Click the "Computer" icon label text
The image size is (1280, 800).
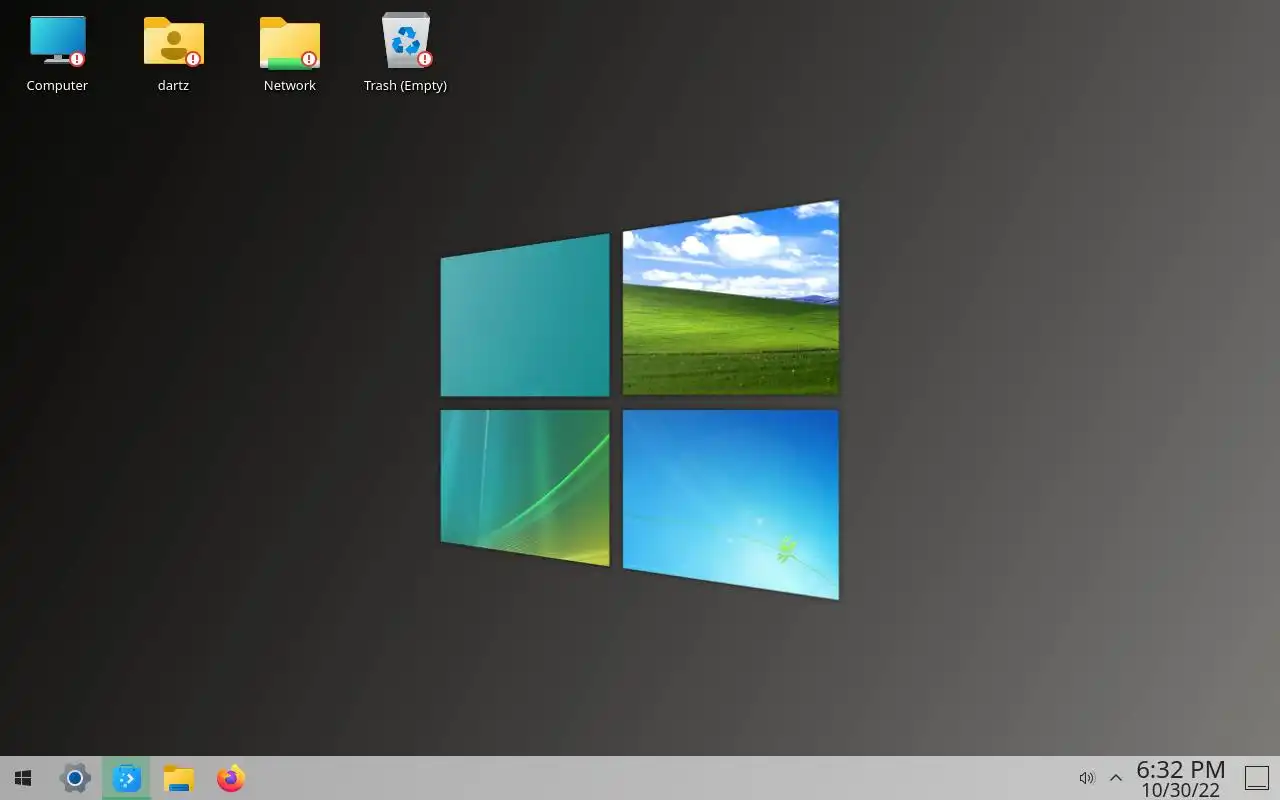tap(57, 86)
